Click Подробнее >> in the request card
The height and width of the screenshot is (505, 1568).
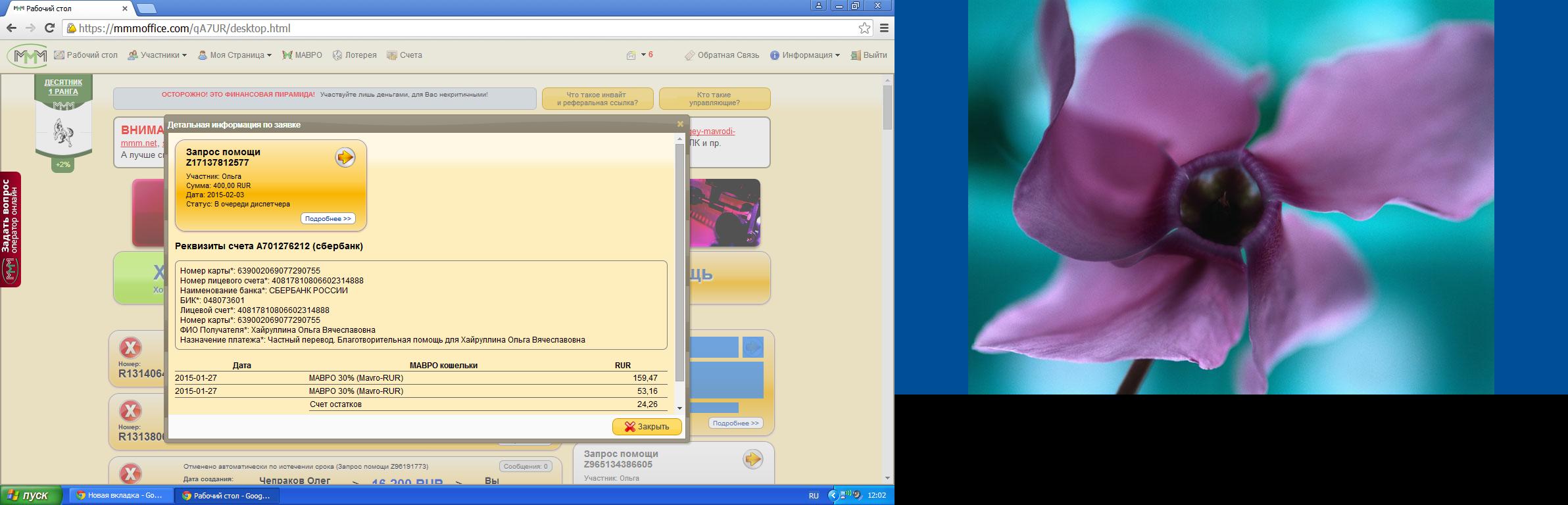point(328,218)
